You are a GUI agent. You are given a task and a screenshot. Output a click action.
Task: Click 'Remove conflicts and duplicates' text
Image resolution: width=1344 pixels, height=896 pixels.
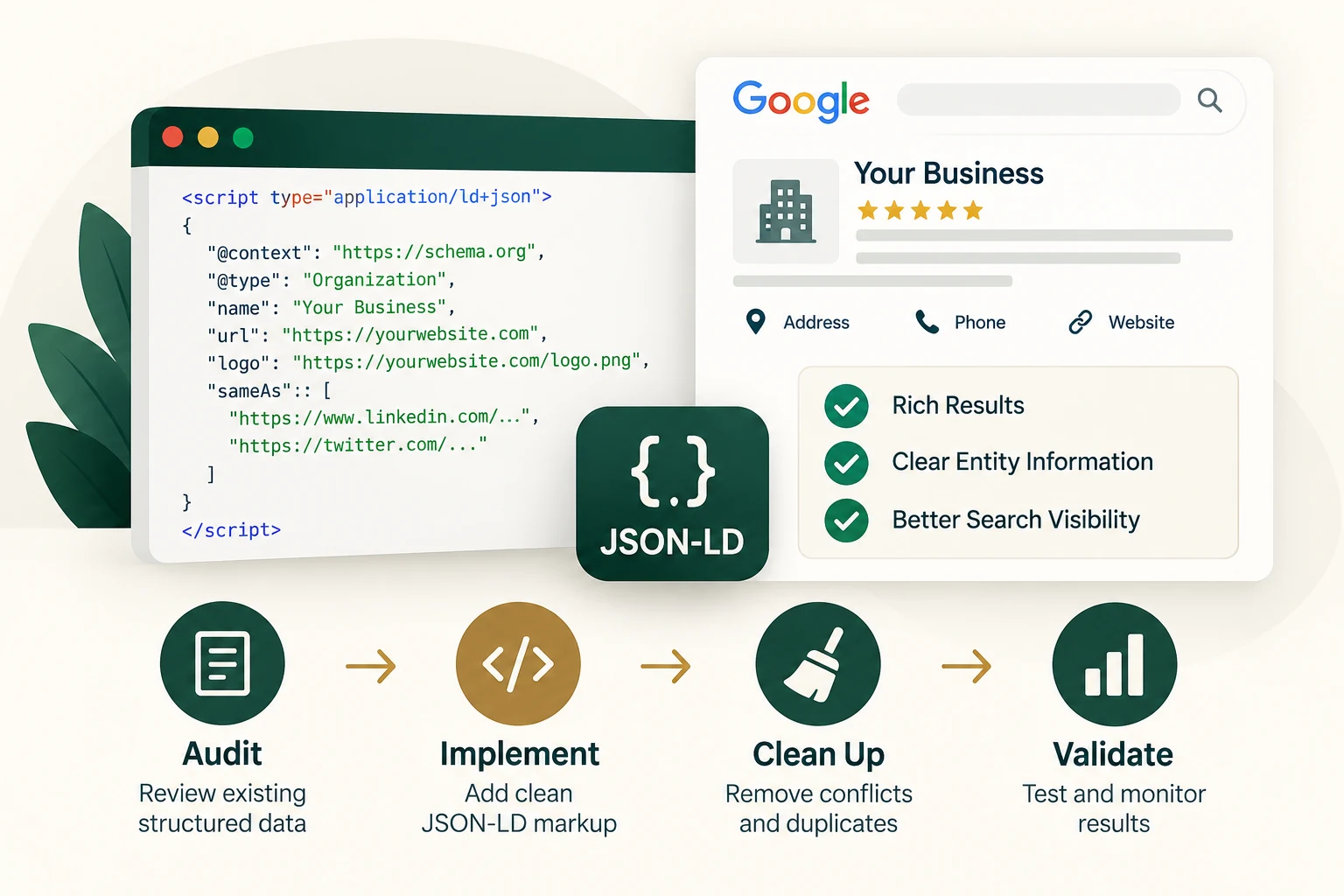(x=818, y=808)
